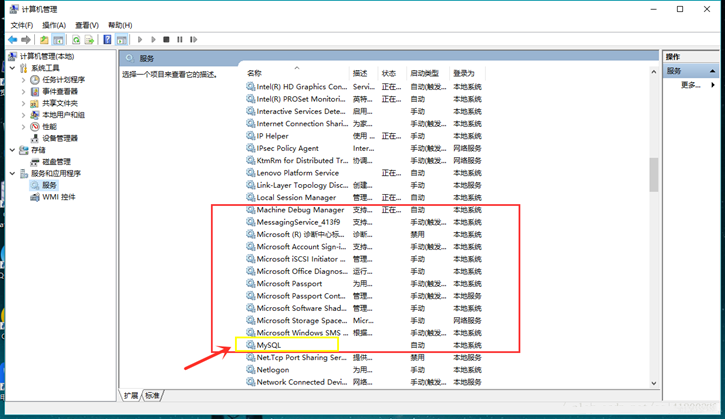725x419 pixels.
Task: Collapse the 服务和应用程序 tree node
Action: 13,173
